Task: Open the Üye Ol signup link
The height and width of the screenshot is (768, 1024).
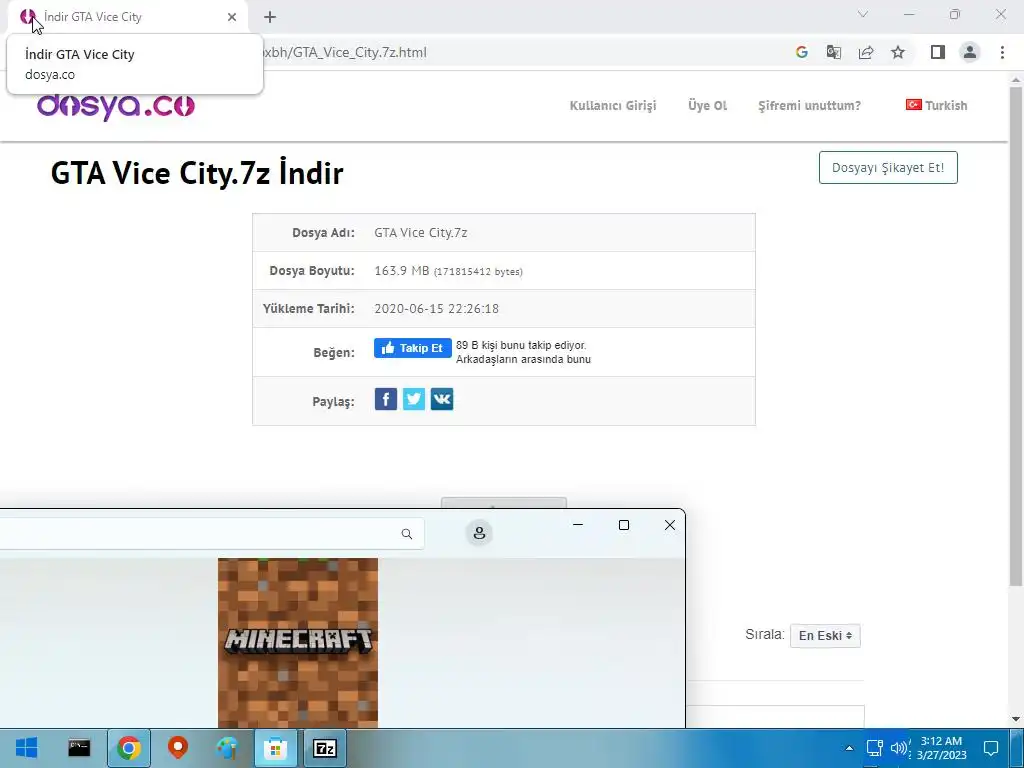Action: [x=707, y=105]
